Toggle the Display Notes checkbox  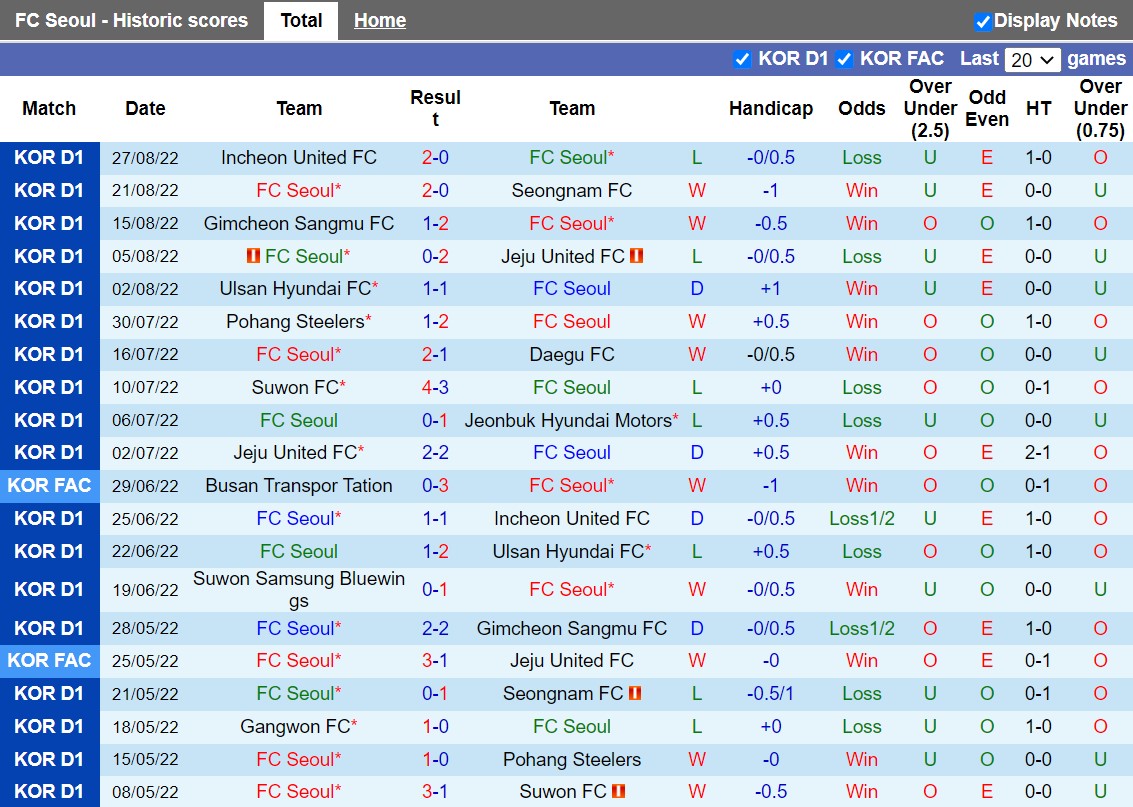[x=983, y=20]
